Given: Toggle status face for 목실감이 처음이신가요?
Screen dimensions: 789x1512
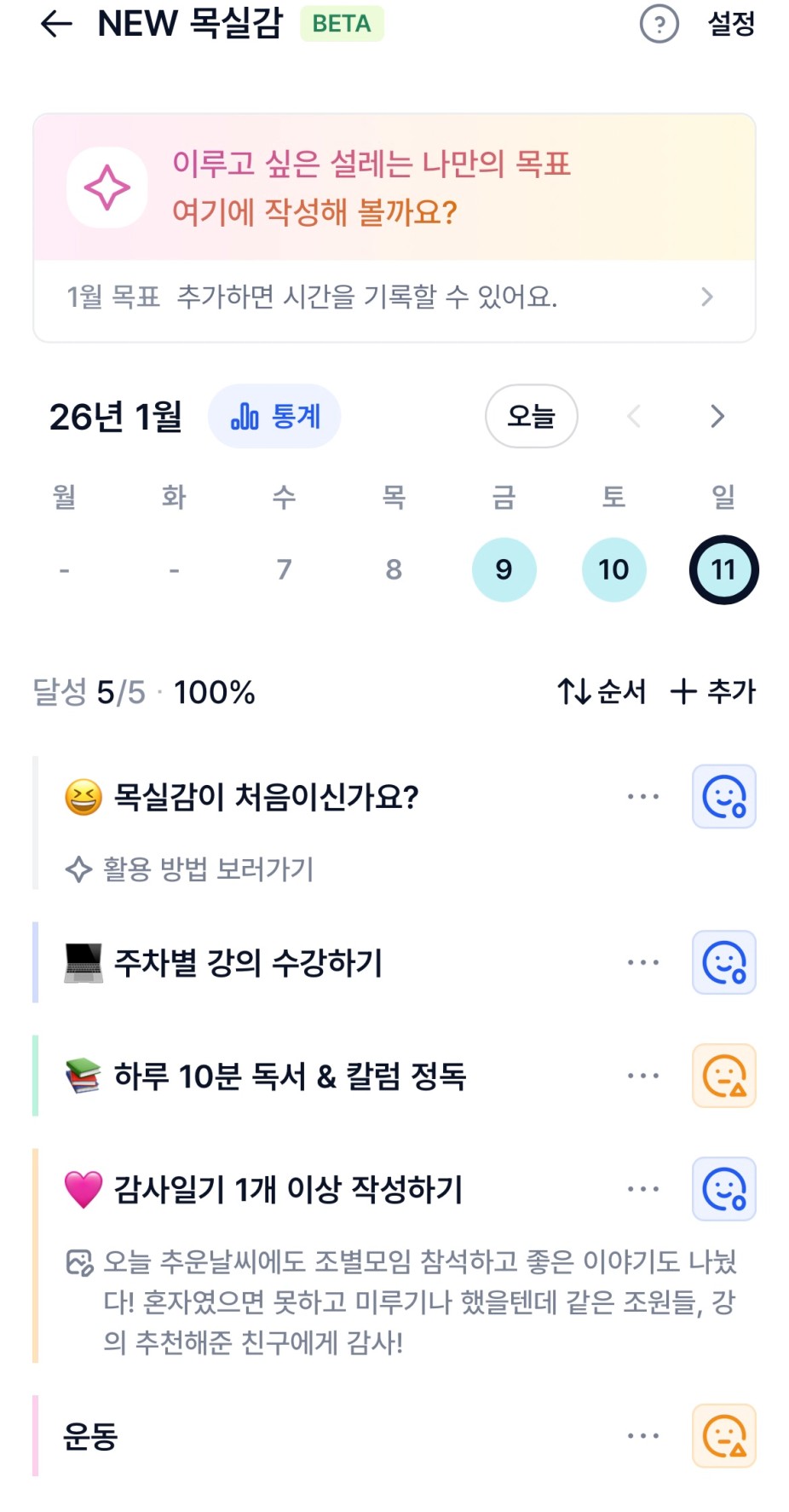Looking at the screenshot, I should coord(724,797).
